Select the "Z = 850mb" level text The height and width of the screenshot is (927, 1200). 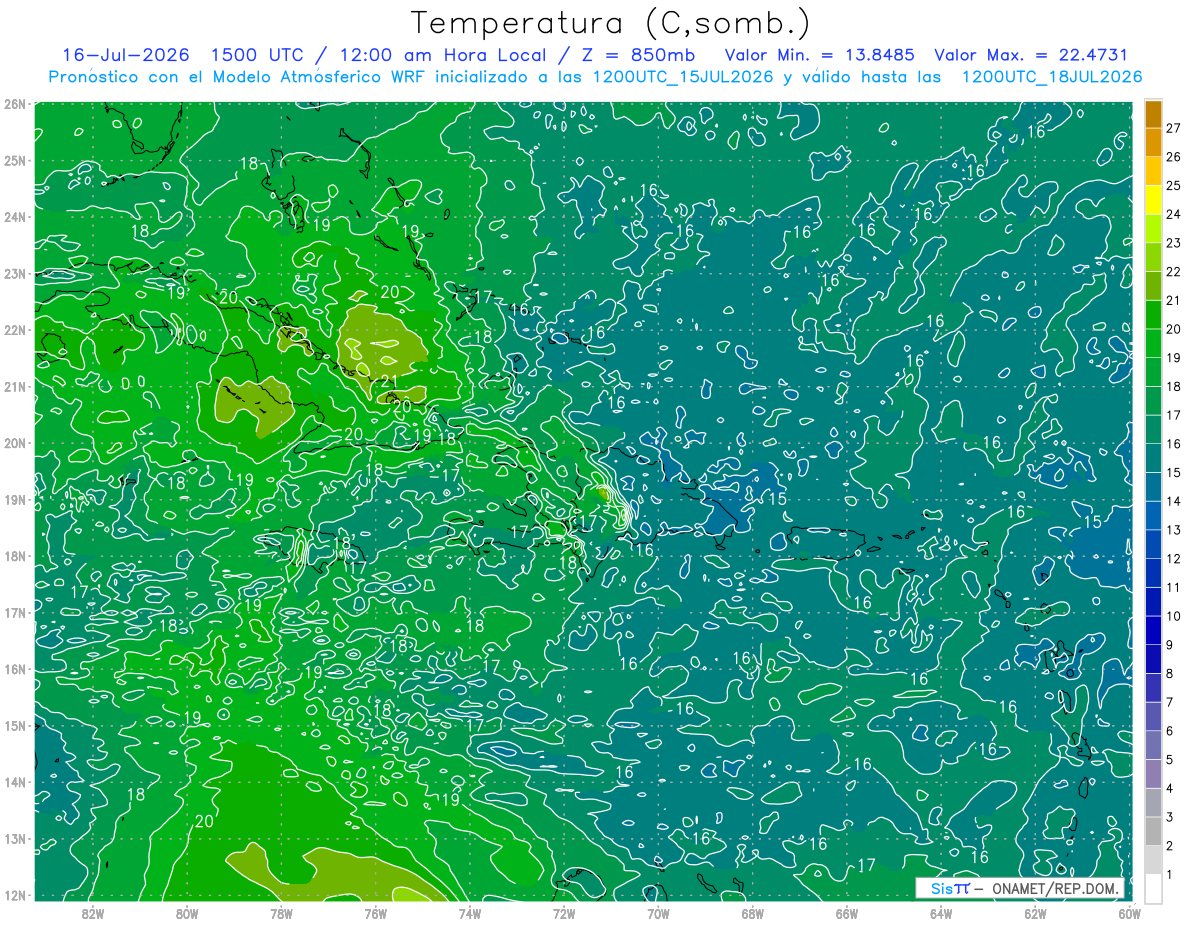point(636,55)
